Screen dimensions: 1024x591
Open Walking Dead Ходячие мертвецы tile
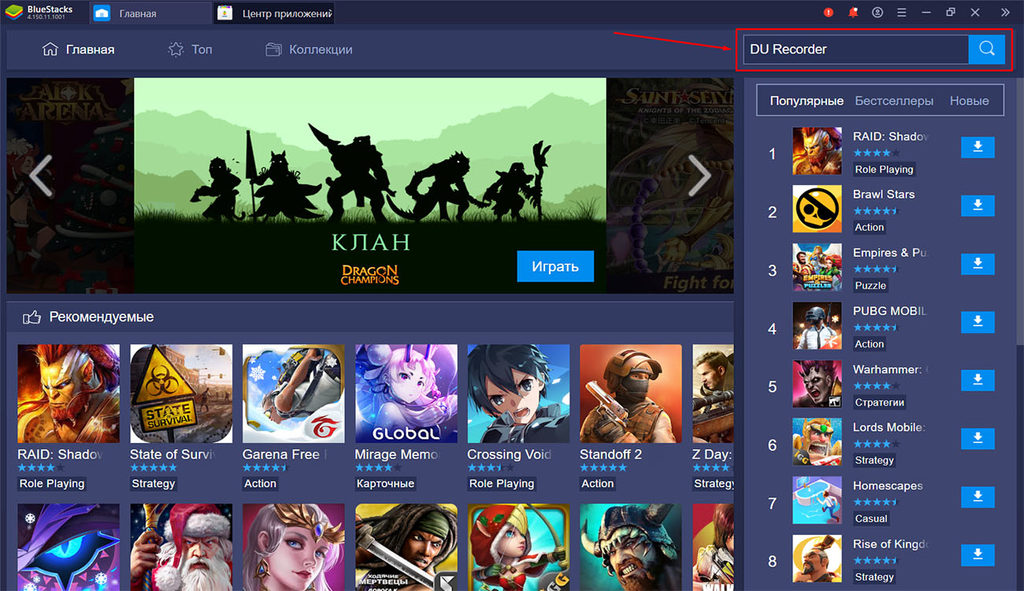point(406,547)
